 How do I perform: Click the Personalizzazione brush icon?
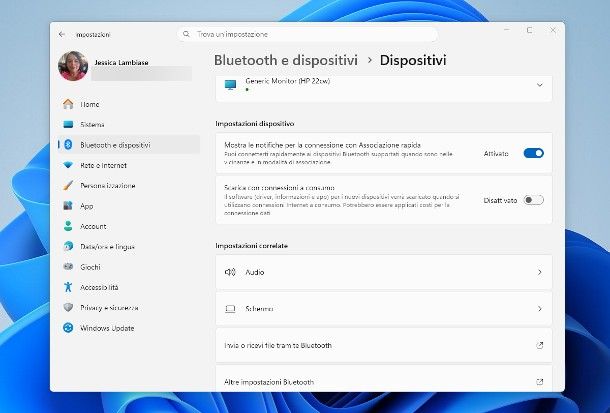[x=68, y=185]
